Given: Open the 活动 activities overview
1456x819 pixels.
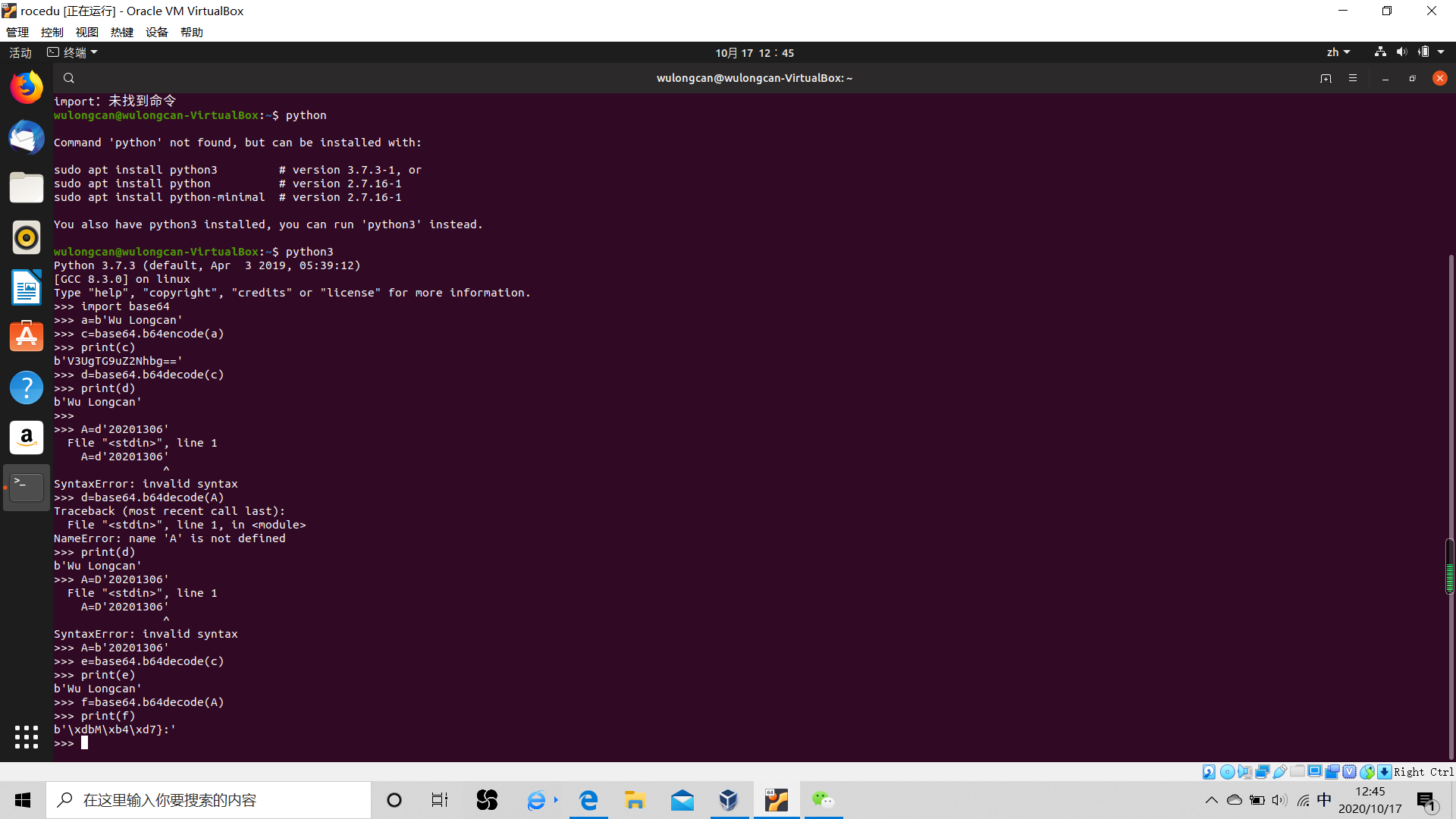Looking at the screenshot, I should (x=20, y=52).
